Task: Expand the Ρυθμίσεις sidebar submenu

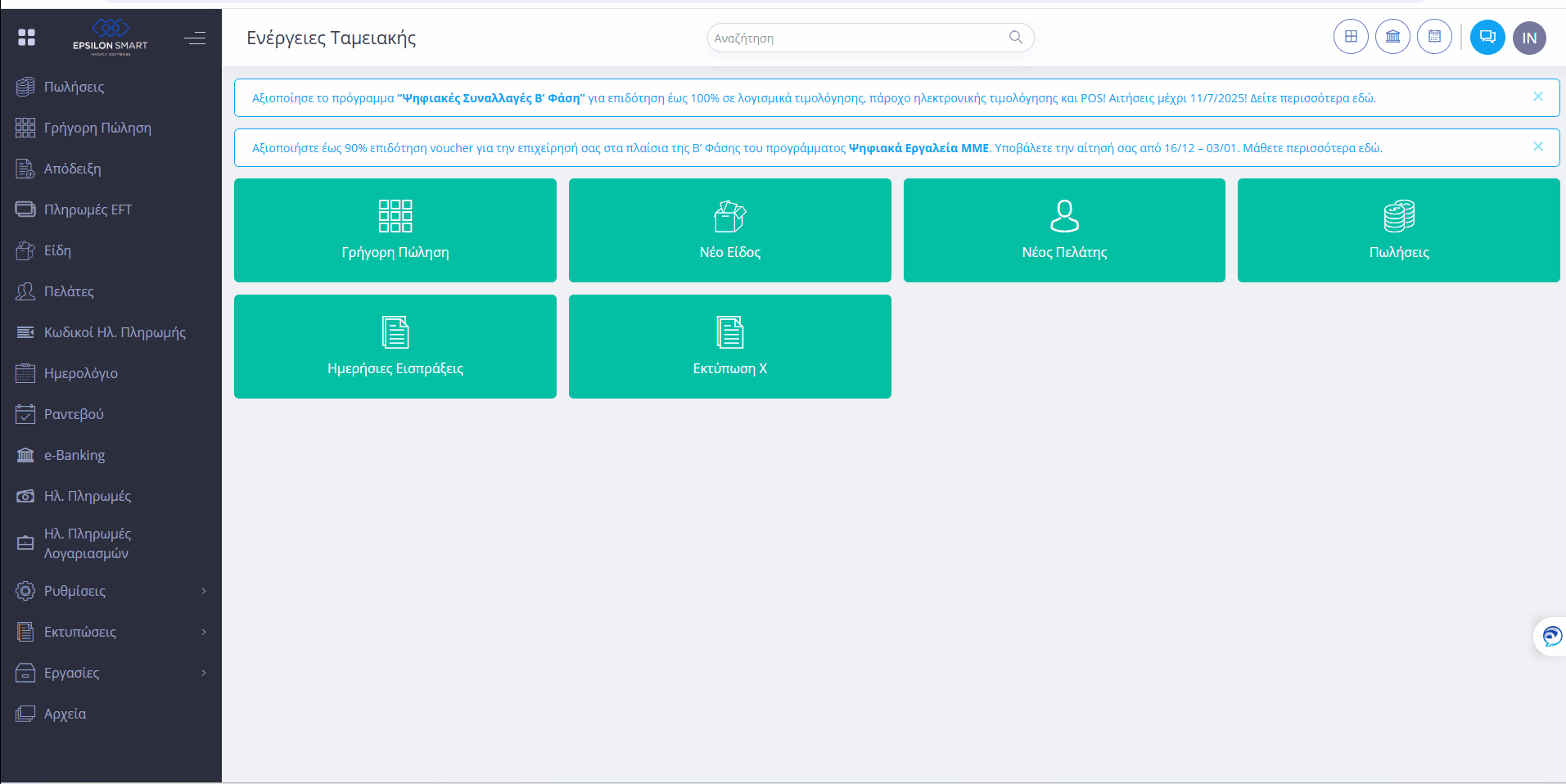Action: [x=111, y=591]
